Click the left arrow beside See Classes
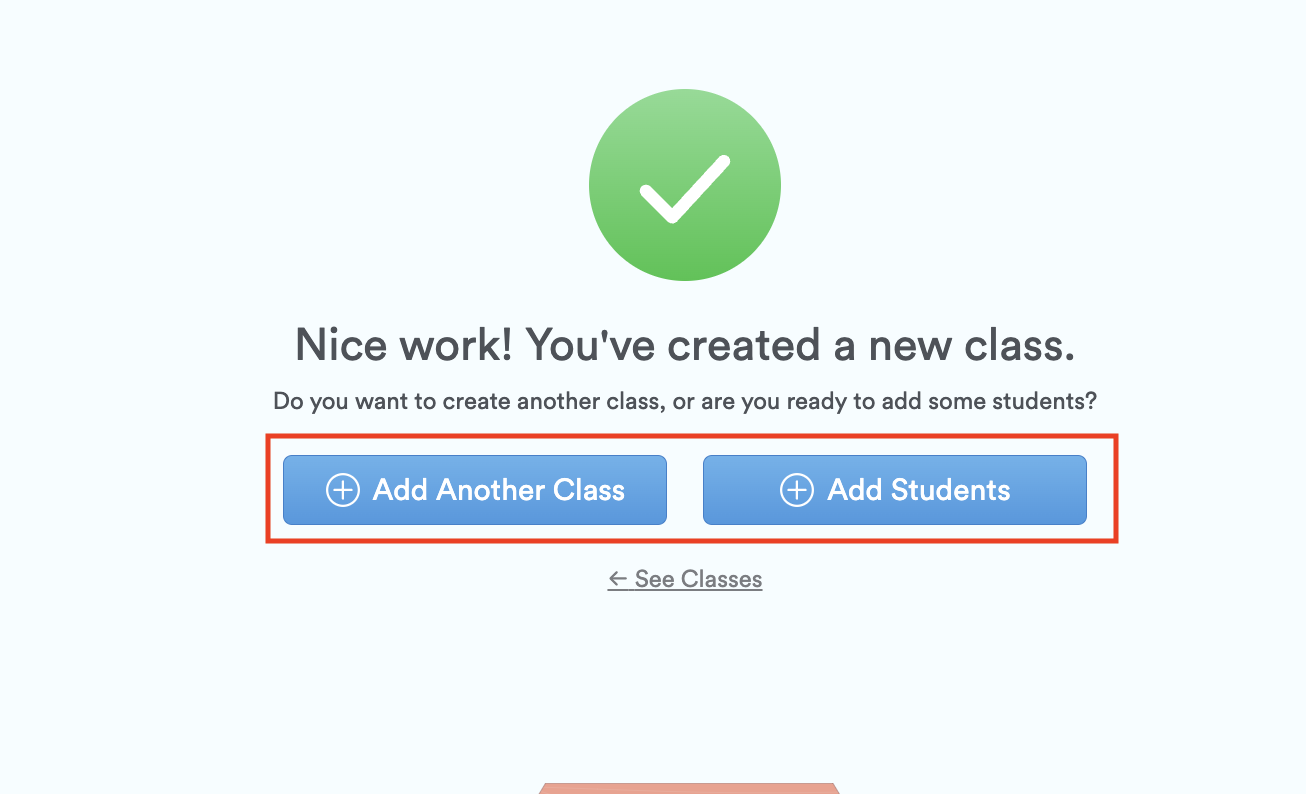This screenshot has height=794, width=1306. [618, 579]
